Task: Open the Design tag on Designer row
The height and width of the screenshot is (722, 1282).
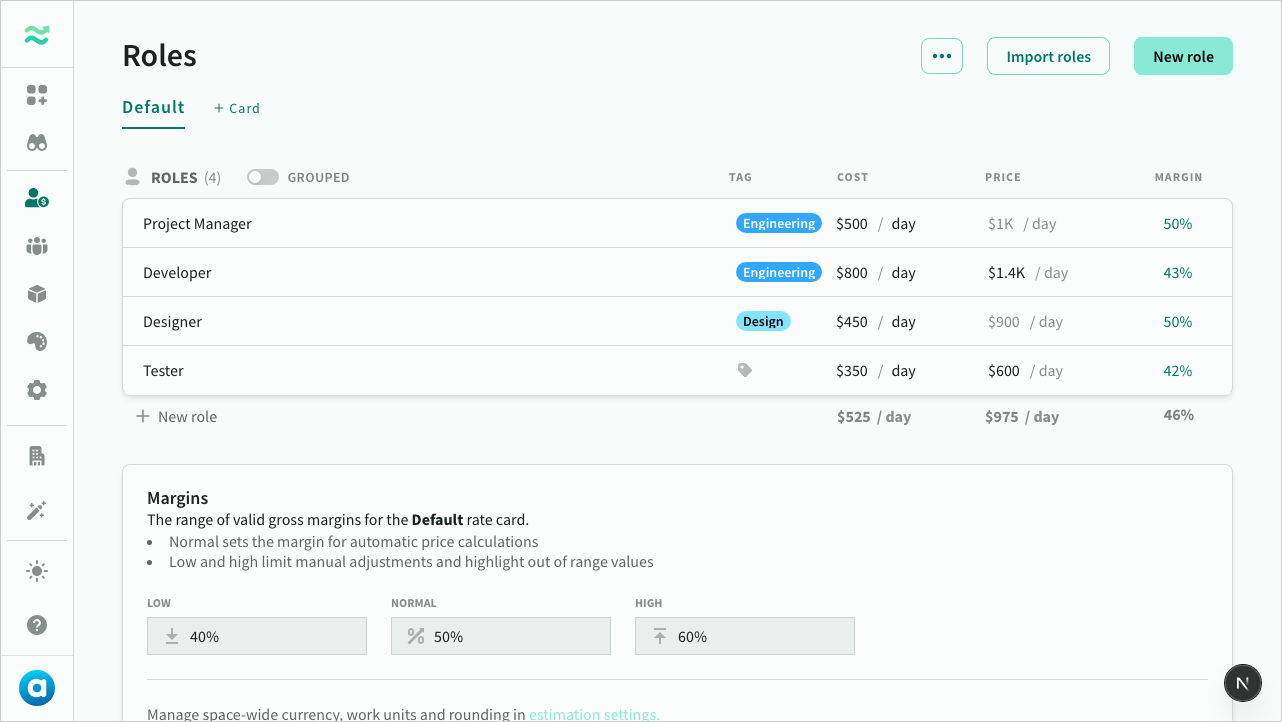Action: click(763, 321)
